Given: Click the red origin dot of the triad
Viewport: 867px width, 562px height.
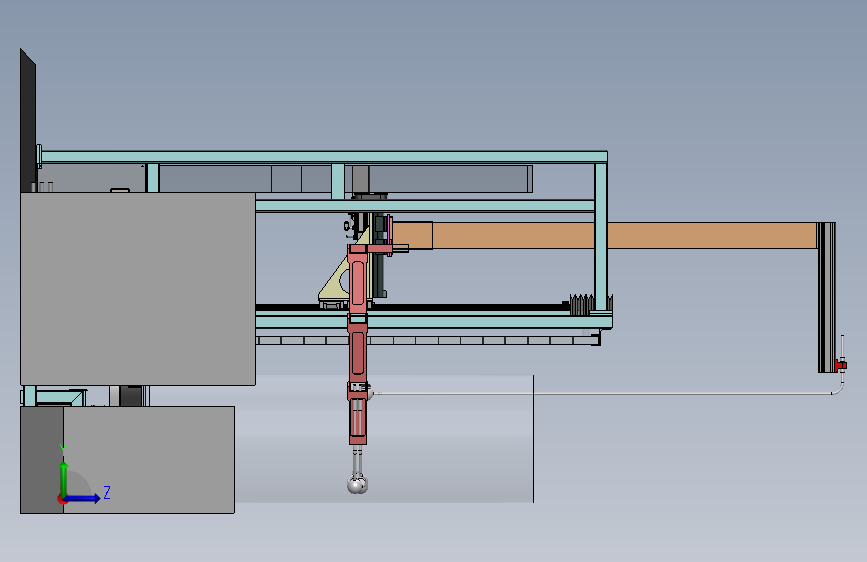Looking at the screenshot, I should 61,499.
